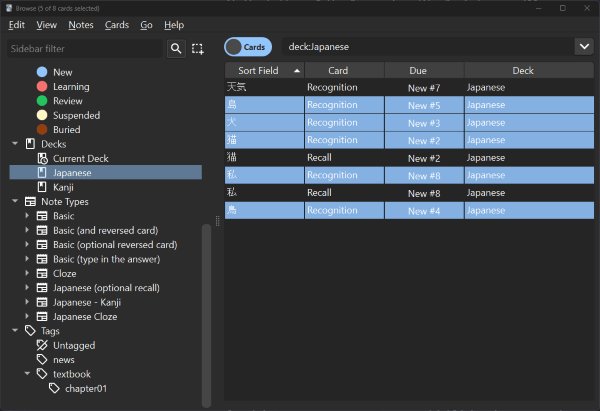Open the Edit menu

[x=17, y=25]
